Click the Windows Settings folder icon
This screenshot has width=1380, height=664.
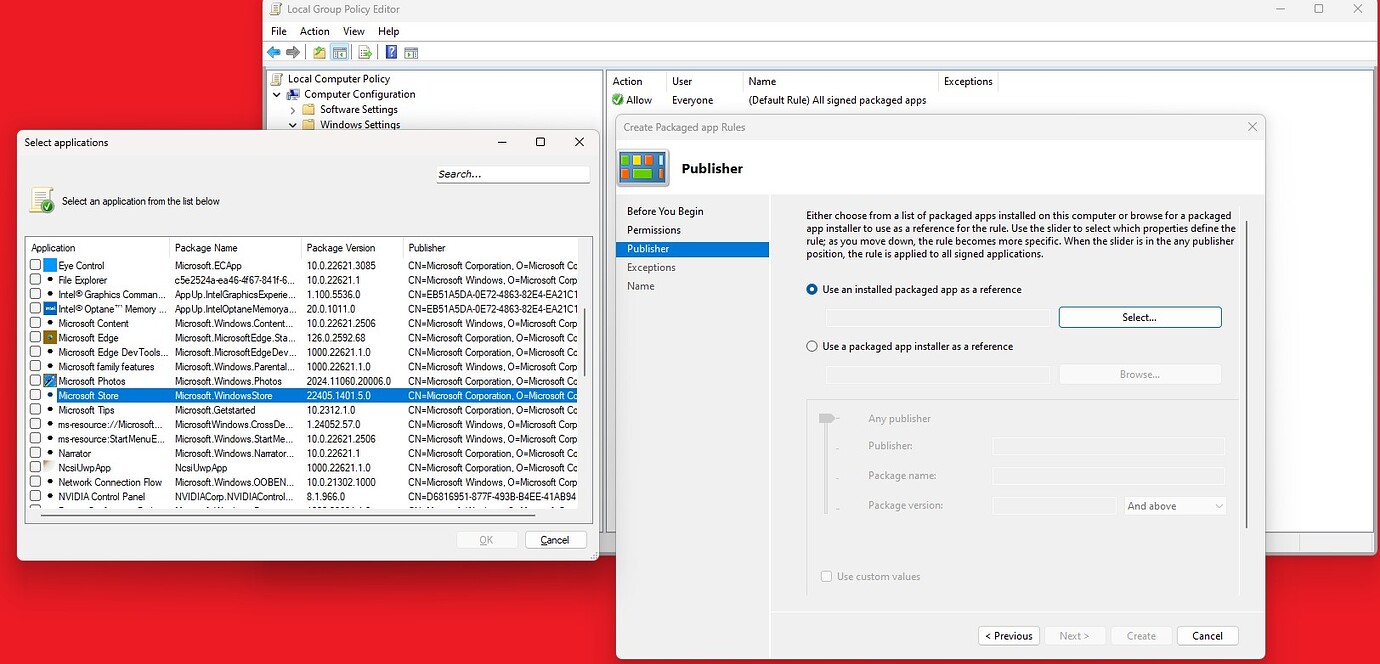point(309,125)
